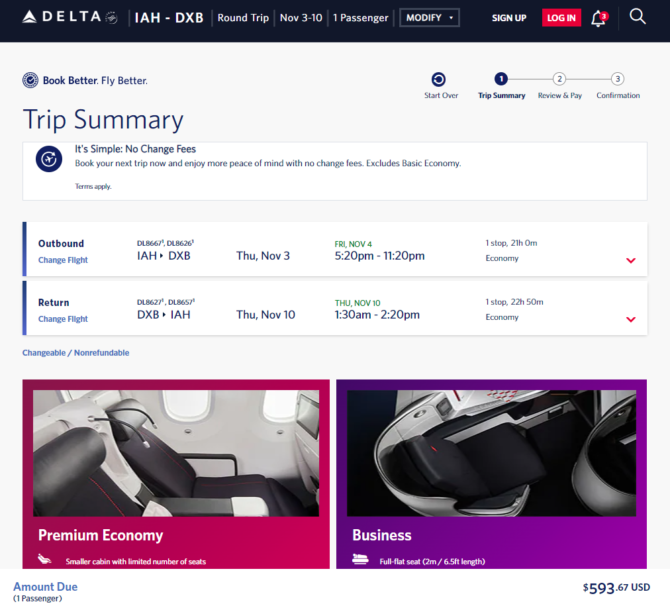Click the Premium Economy title
Screen dimensions: 670x604
[100, 535]
